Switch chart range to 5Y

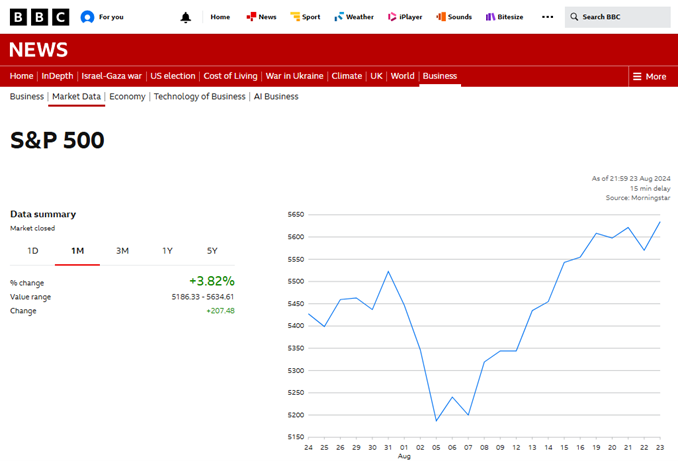[212, 251]
